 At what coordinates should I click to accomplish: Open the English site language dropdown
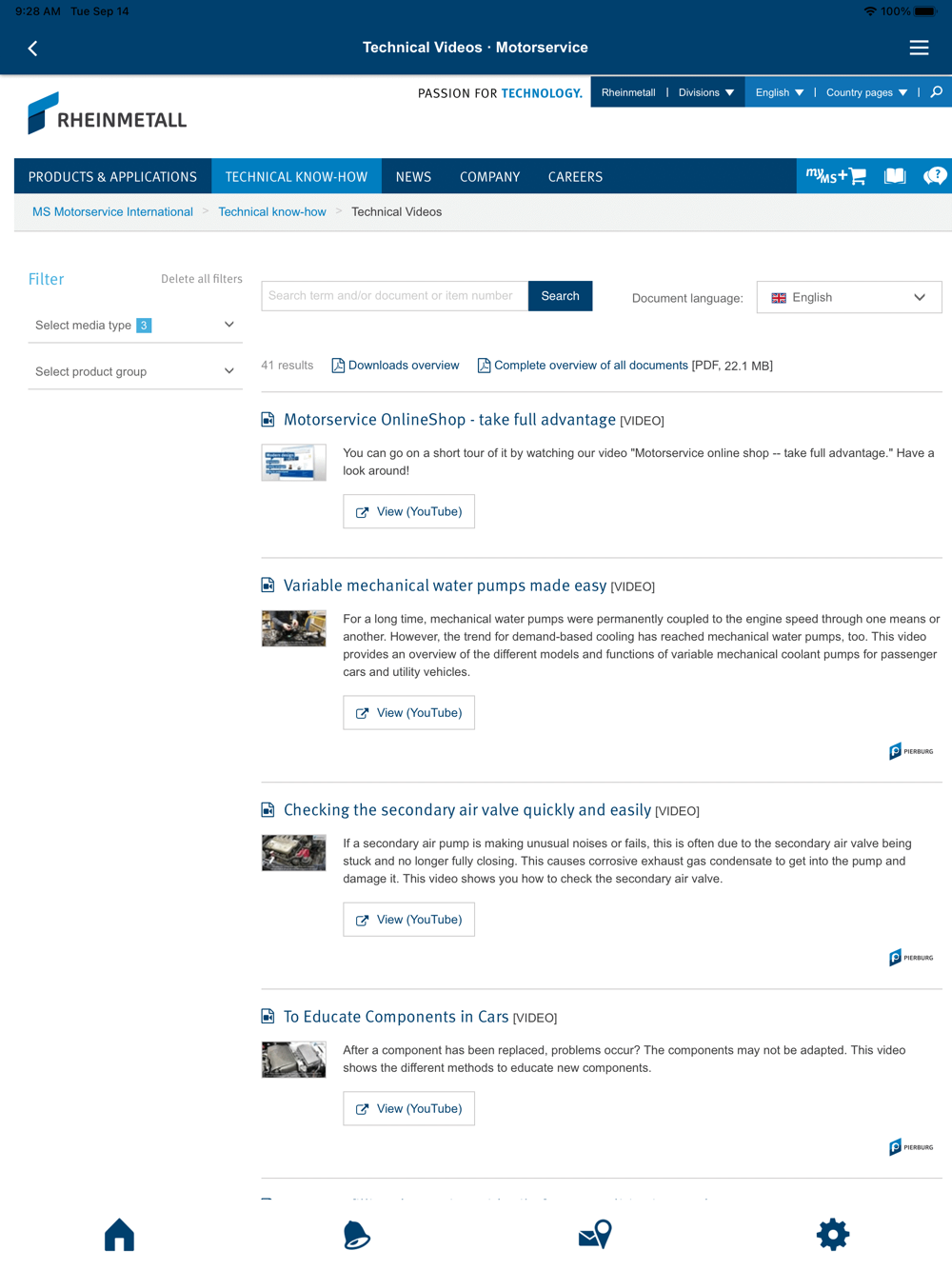pos(780,92)
